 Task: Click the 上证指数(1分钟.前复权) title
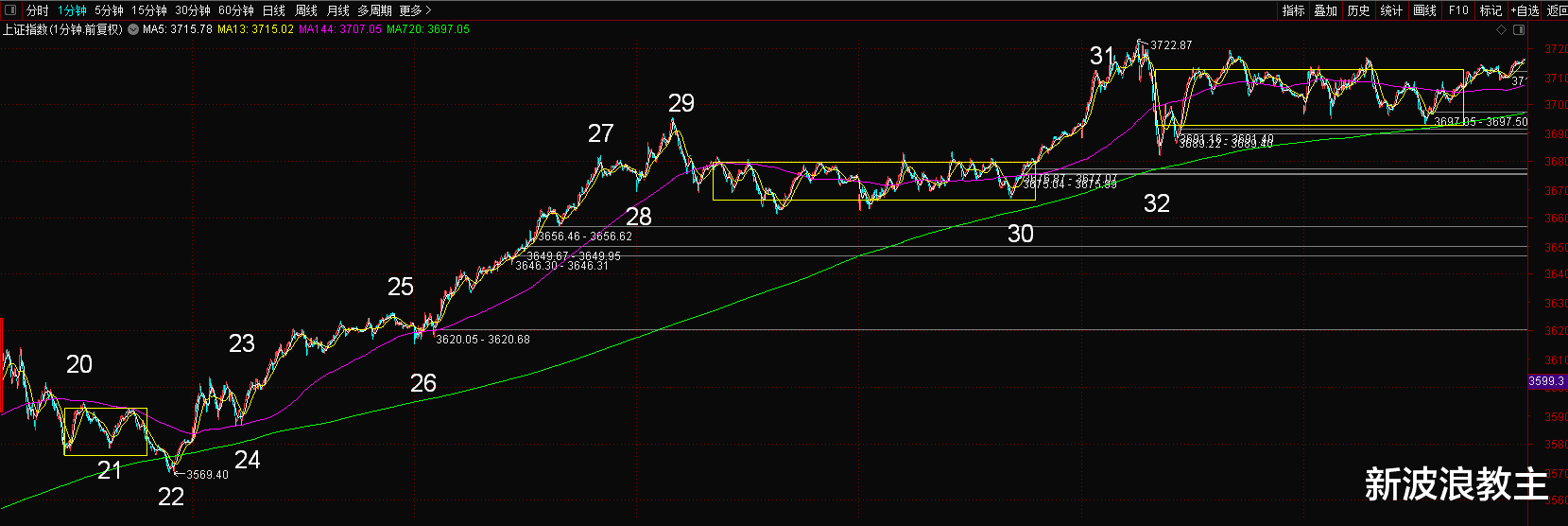pyautogui.click(x=62, y=29)
